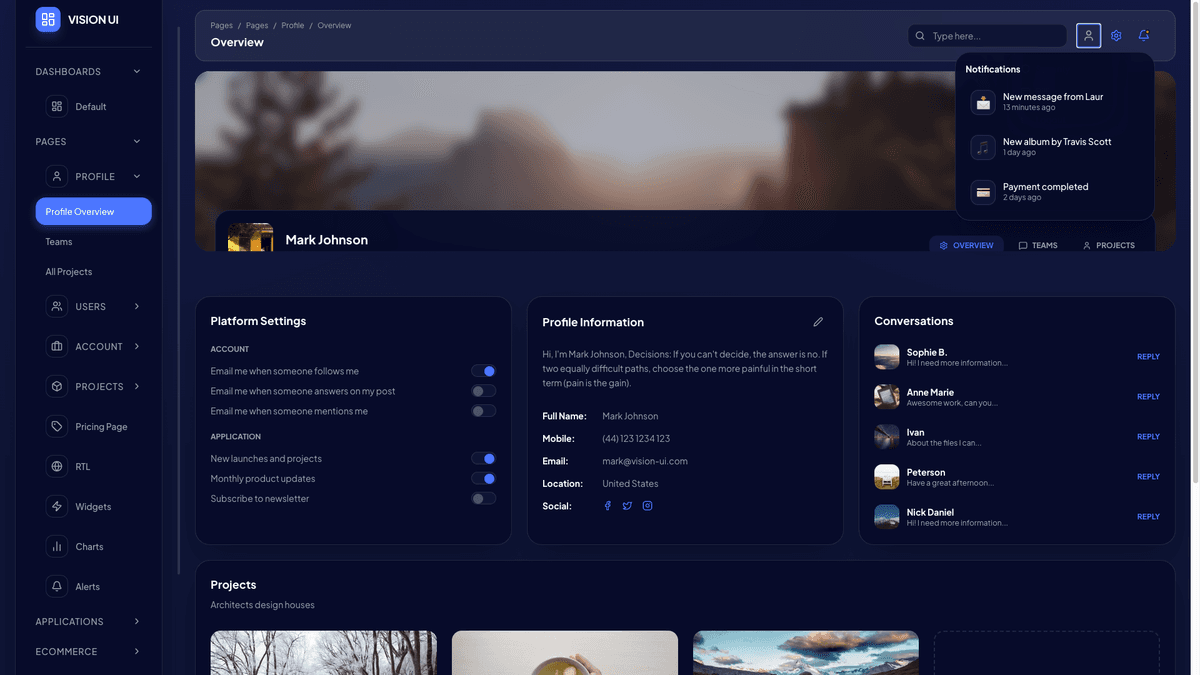Image resolution: width=1200 pixels, height=675 pixels.
Task: Click REPLY next to Sophie B.'s conversation
Action: [1147, 357]
